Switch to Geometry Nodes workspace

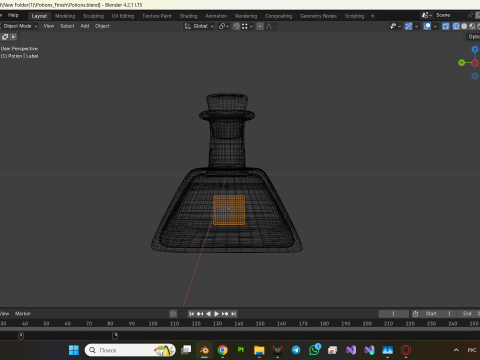click(x=318, y=16)
